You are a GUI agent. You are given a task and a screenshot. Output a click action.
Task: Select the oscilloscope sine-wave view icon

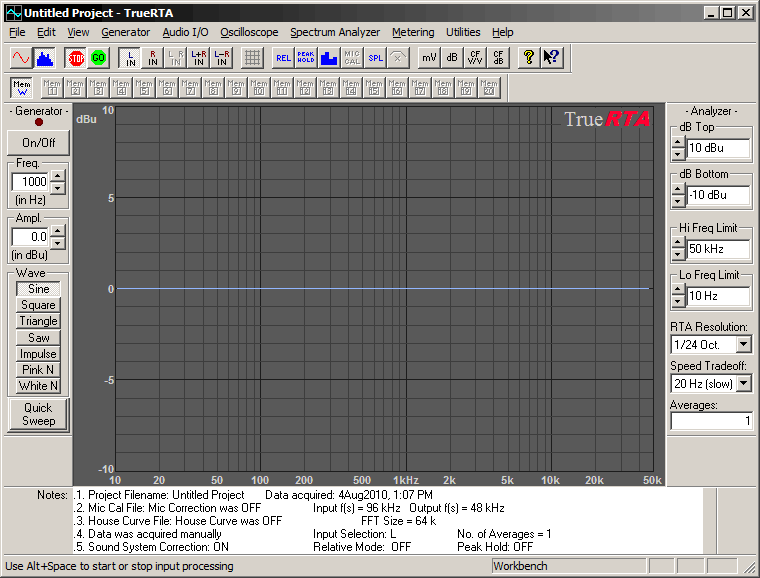point(21,58)
